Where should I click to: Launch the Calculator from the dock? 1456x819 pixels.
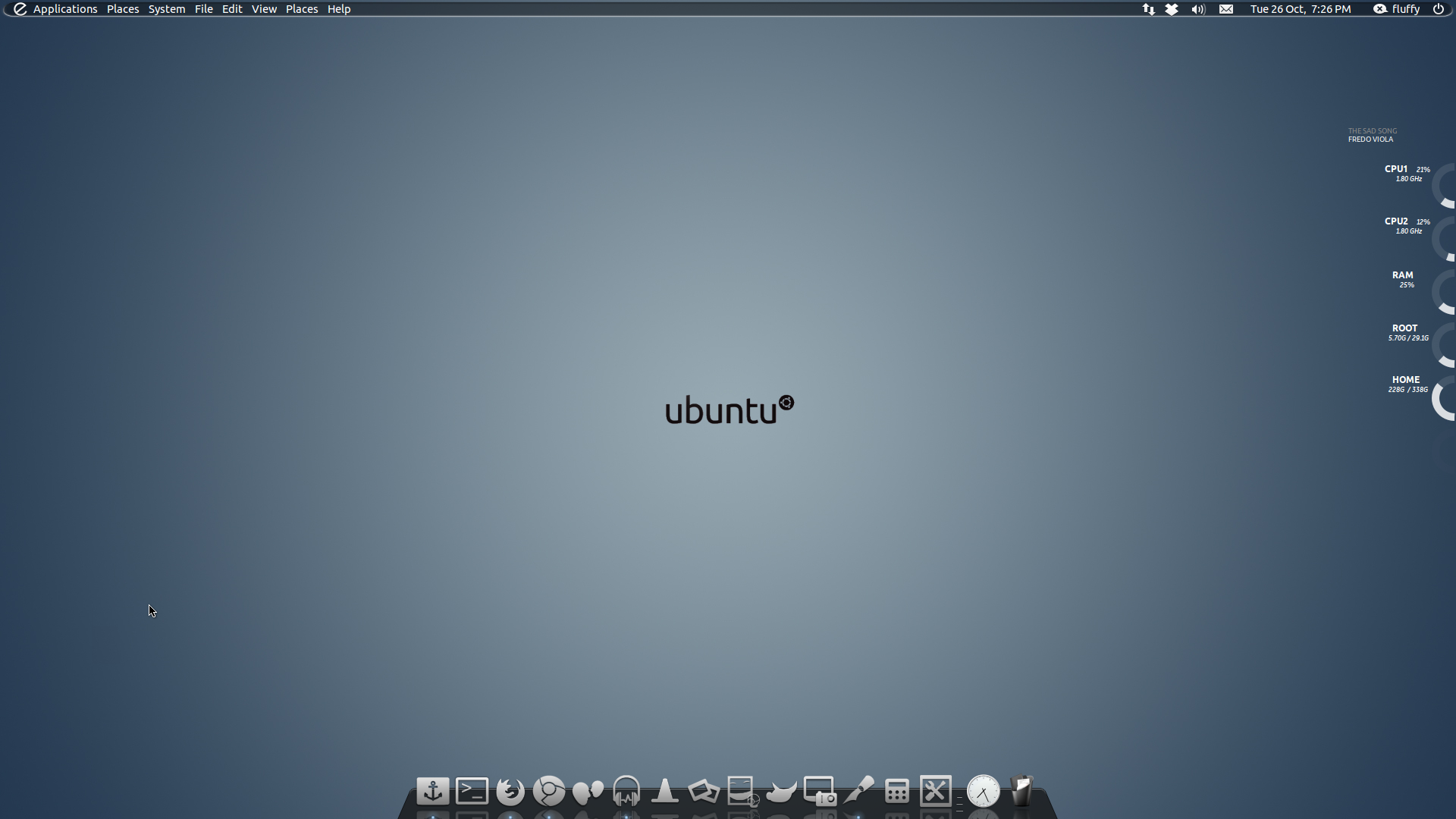point(897,792)
